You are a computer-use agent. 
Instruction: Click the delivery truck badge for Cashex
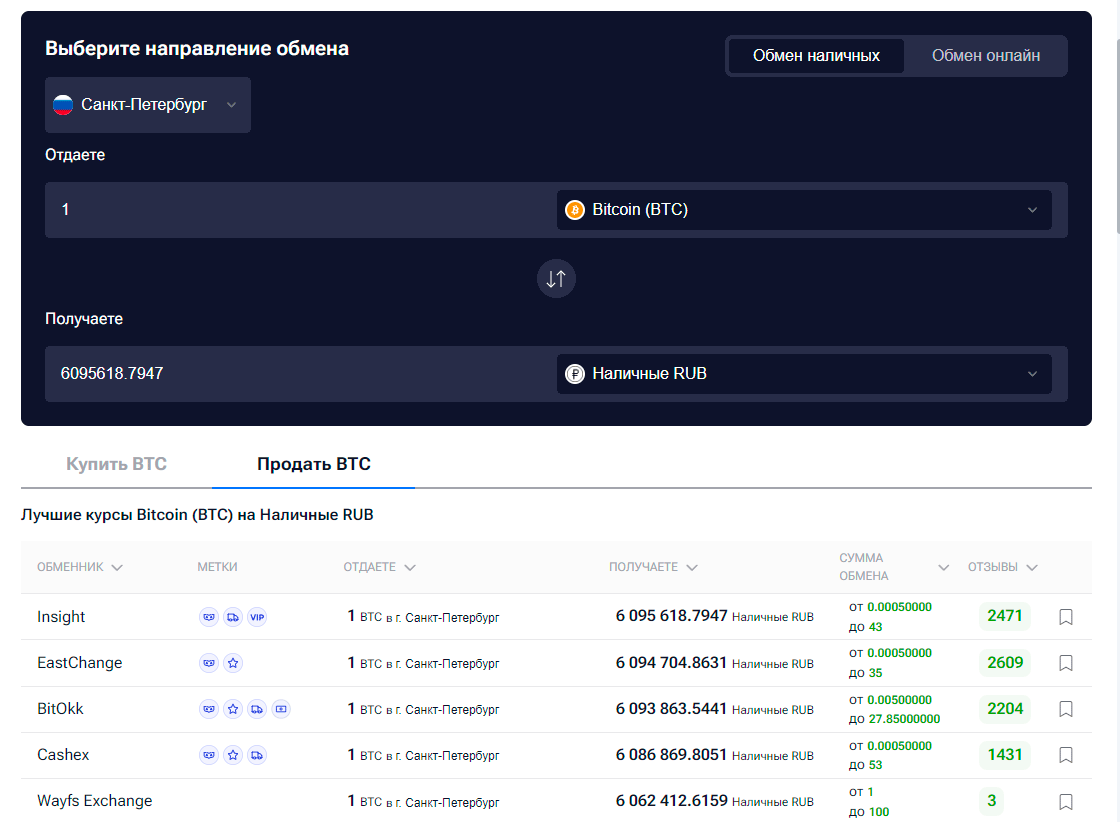257,755
